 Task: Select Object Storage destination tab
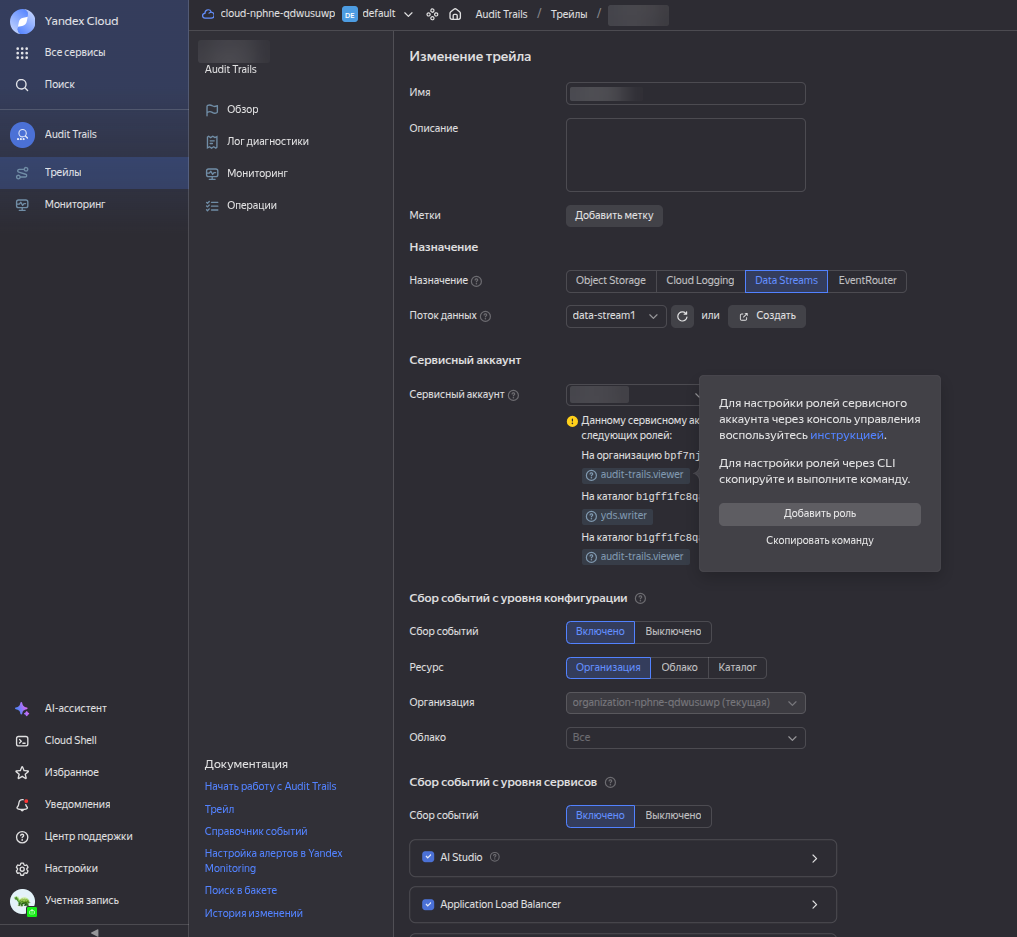tap(610, 281)
